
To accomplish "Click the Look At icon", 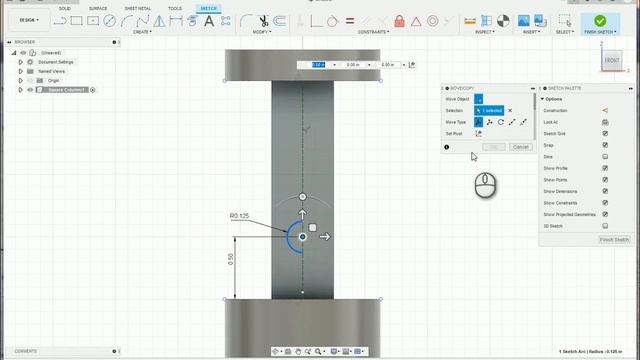I will (605, 122).
